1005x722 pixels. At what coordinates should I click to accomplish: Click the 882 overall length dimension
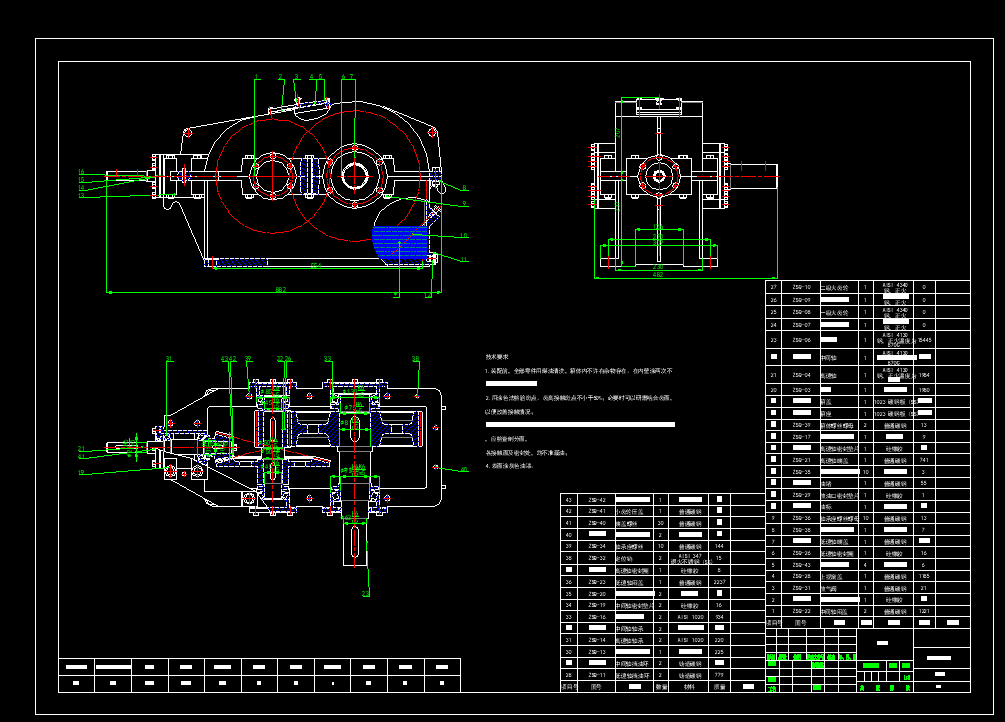click(281, 290)
